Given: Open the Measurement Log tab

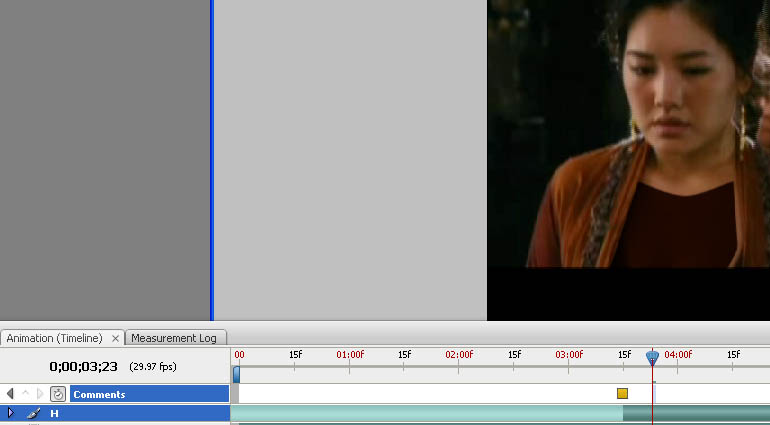Looking at the screenshot, I should [174, 338].
